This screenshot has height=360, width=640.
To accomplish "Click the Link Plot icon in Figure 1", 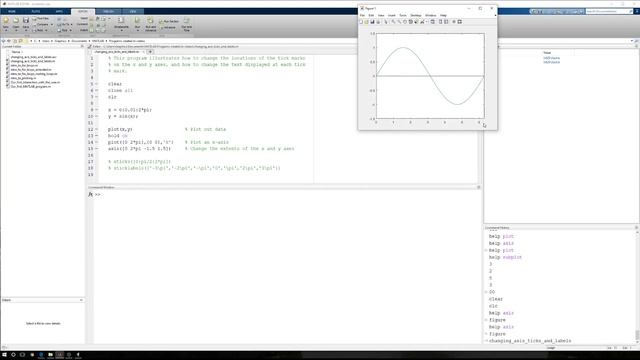I will click(432, 22).
